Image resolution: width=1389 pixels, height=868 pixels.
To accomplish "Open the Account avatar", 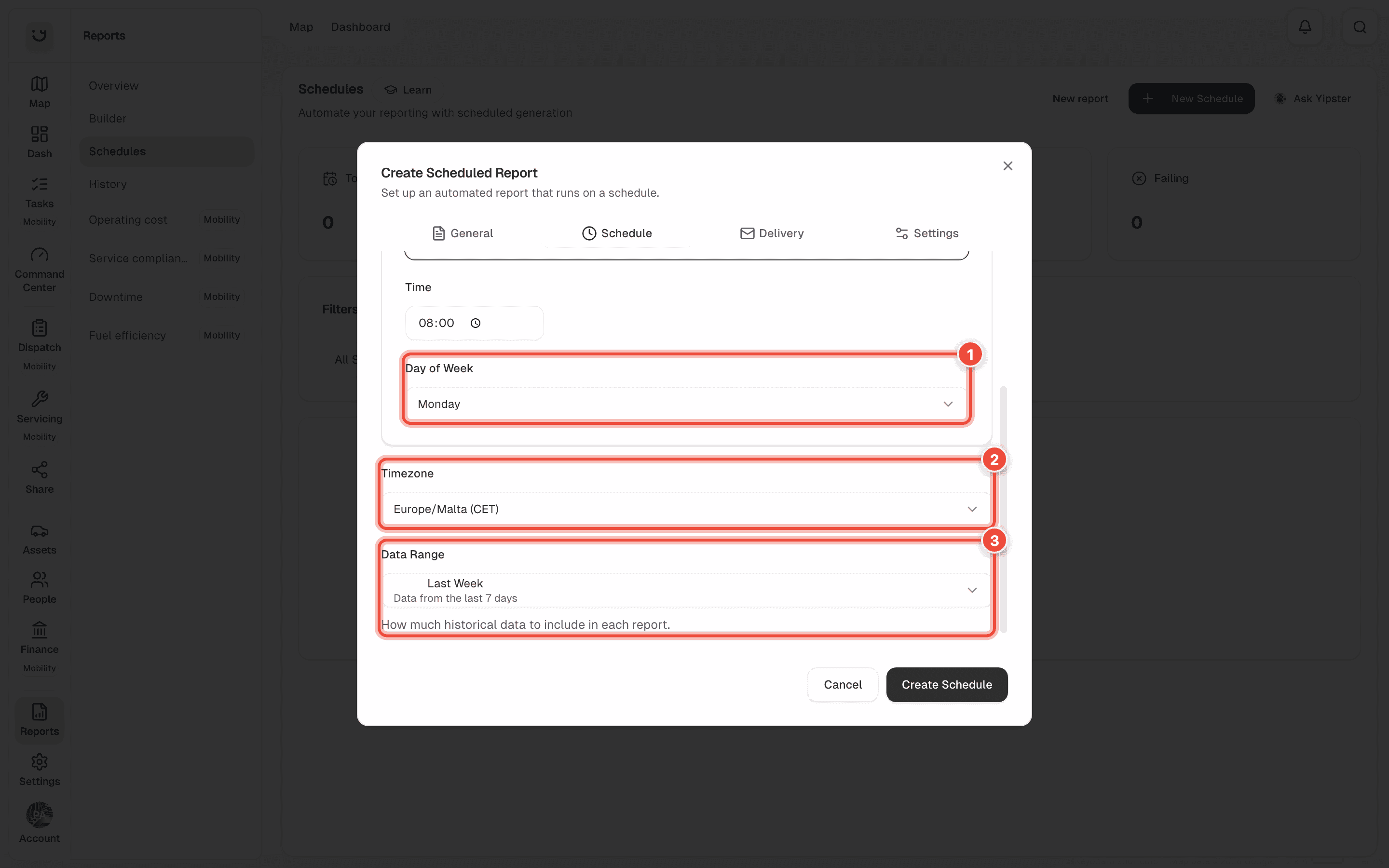I will pos(39,814).
